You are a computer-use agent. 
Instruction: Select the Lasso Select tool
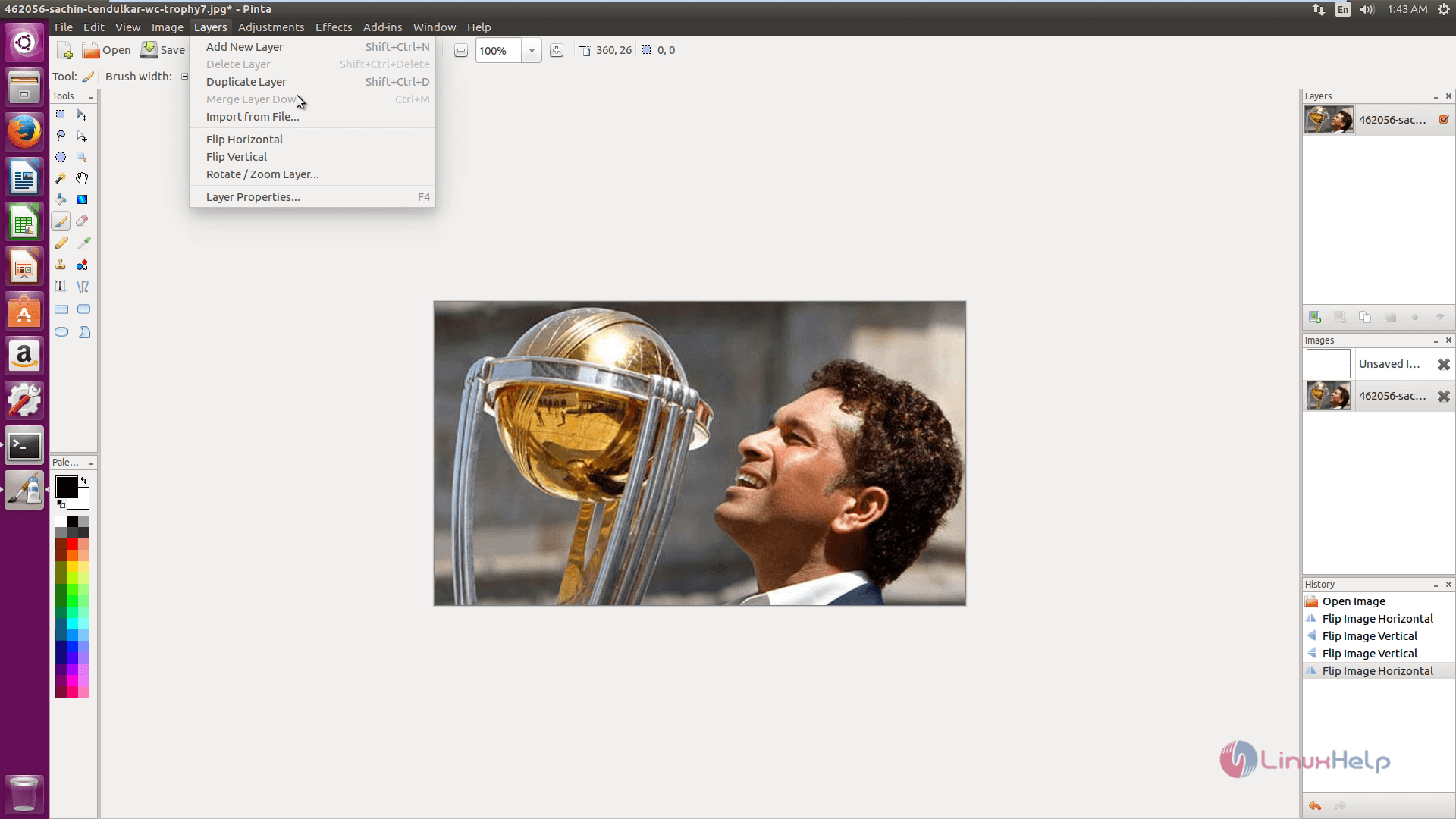coord(61,136)
